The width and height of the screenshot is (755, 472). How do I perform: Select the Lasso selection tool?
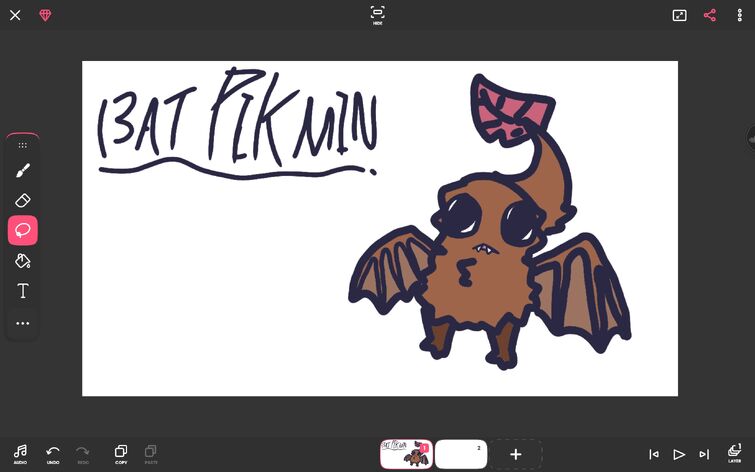point(23,230)
